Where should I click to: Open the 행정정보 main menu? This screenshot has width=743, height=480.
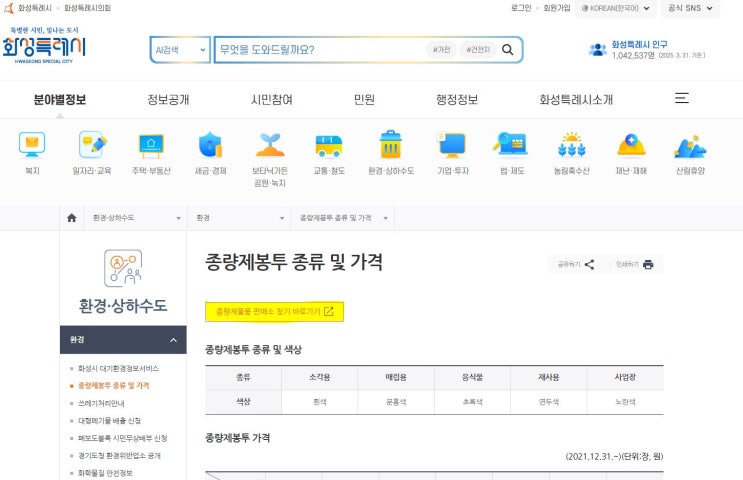(457, 100)
